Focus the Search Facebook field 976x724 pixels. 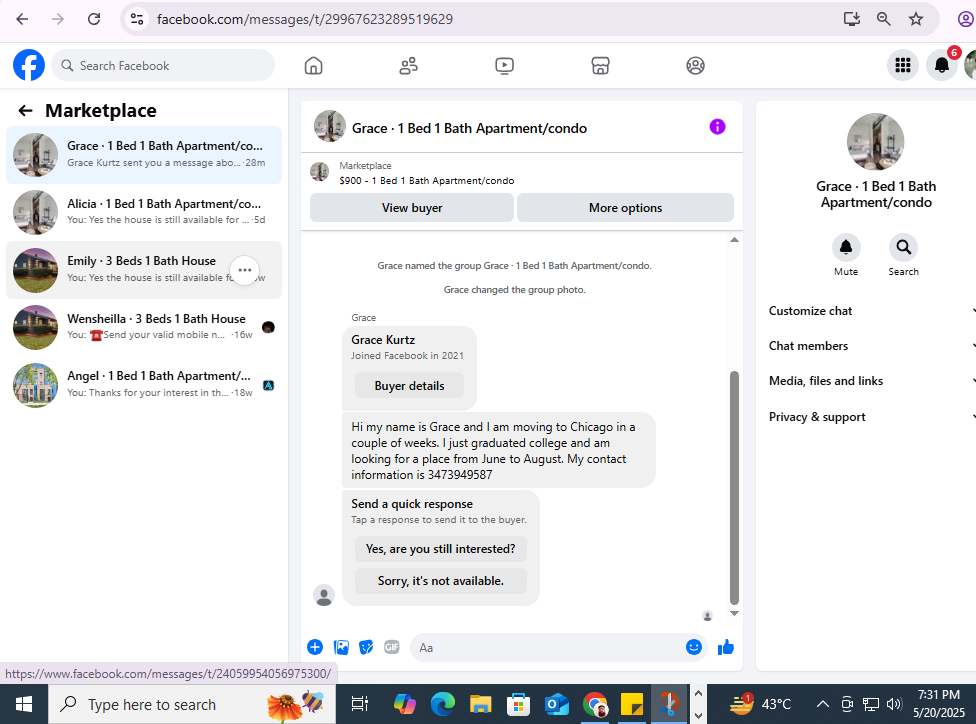click(x=163, y=65)
